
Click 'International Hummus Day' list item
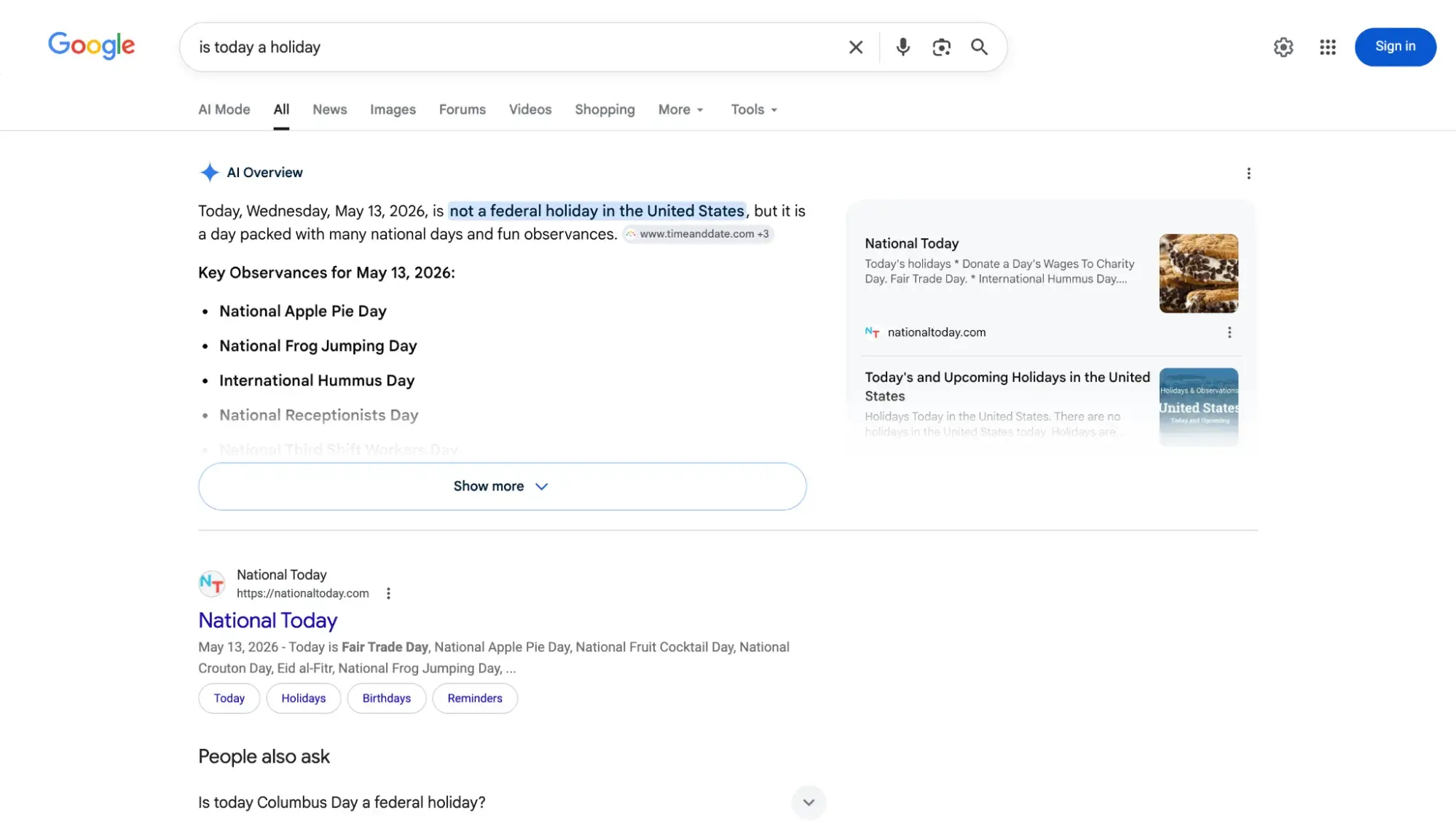coord(317,380)
